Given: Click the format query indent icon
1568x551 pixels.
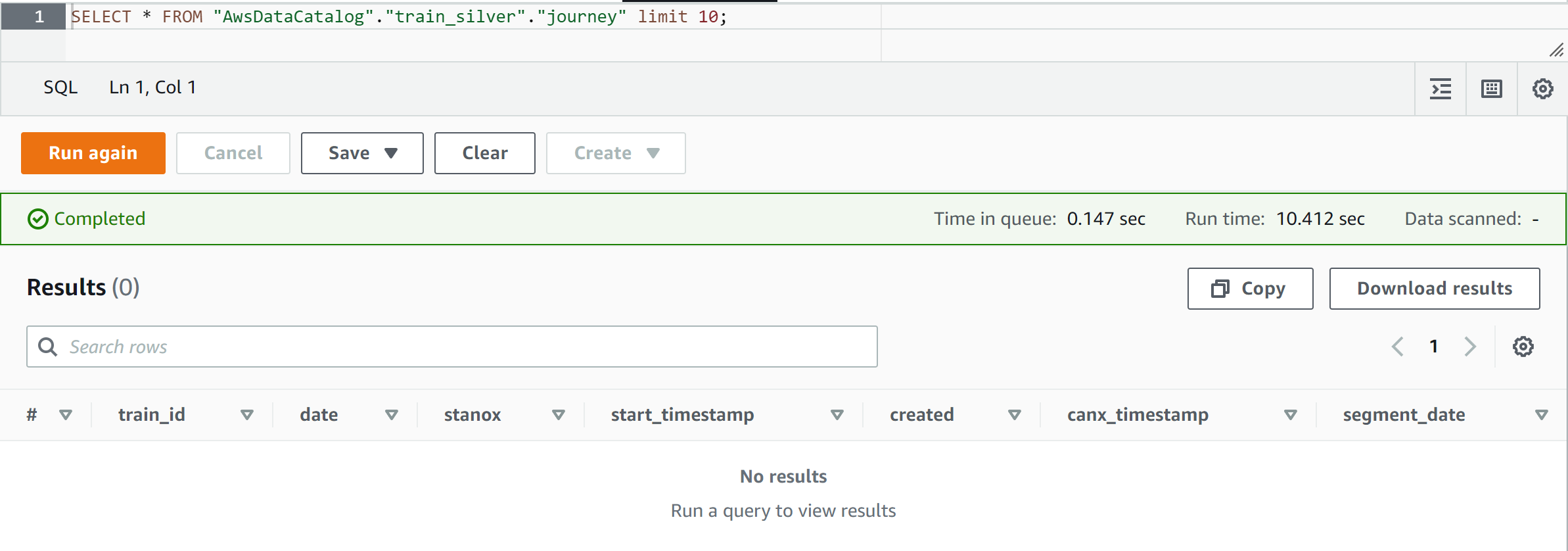Looking at the screenshot, I should point(1441,89).
